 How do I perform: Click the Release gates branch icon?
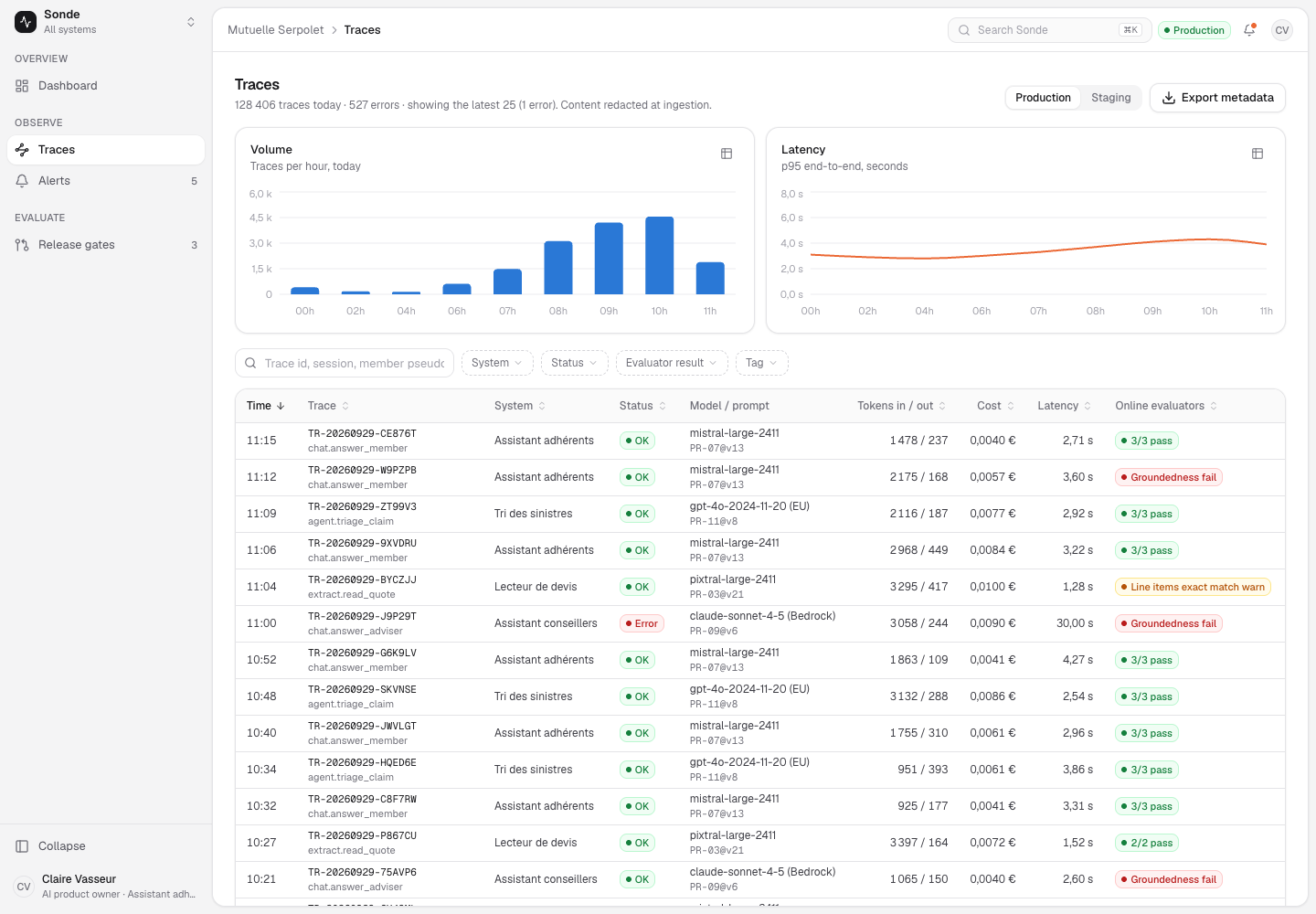[22, 245]
